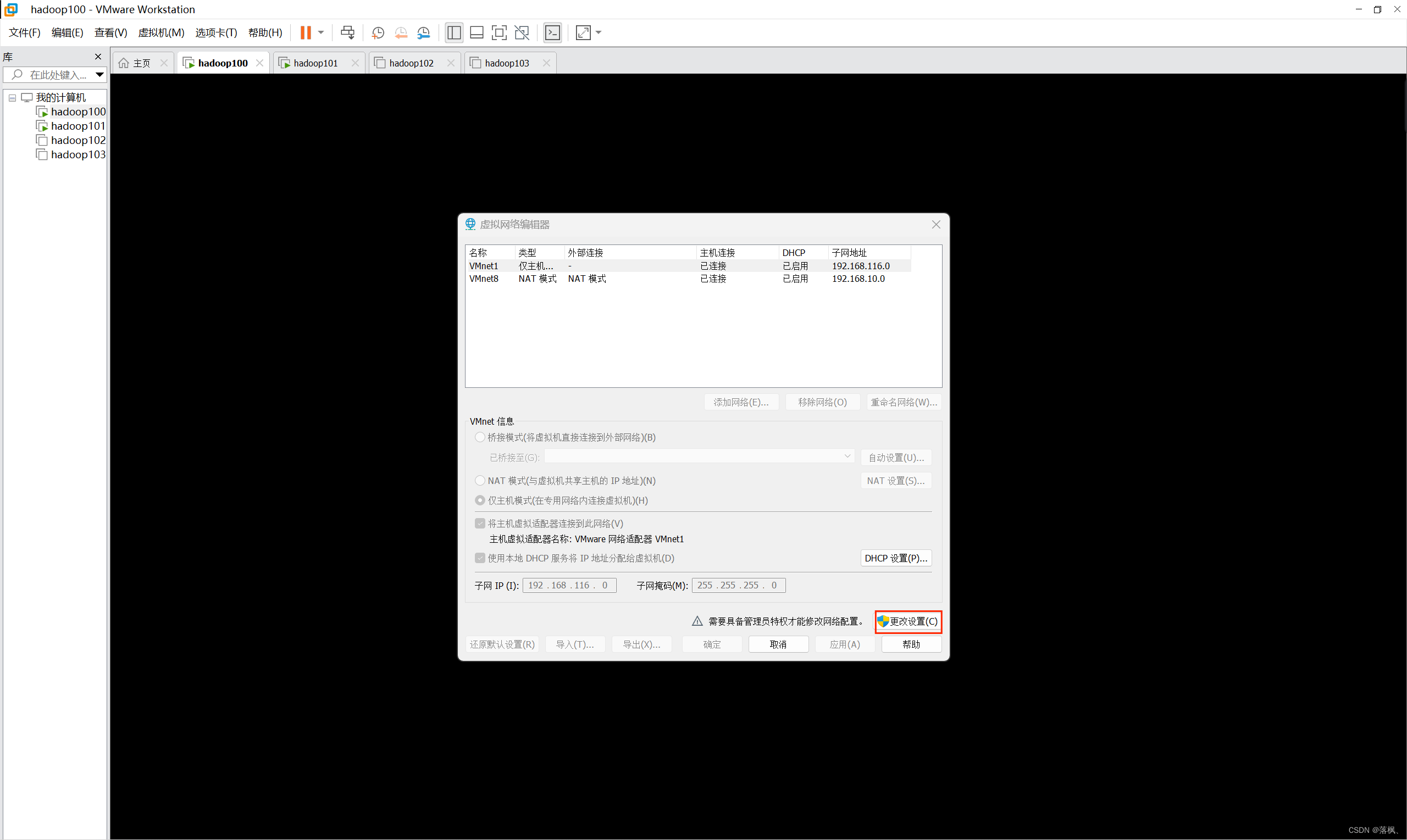Click the 虚拟网络编辑器 globe icon
The width and height of the screenshot is (1407, 840).
click(x=470, y=224)
